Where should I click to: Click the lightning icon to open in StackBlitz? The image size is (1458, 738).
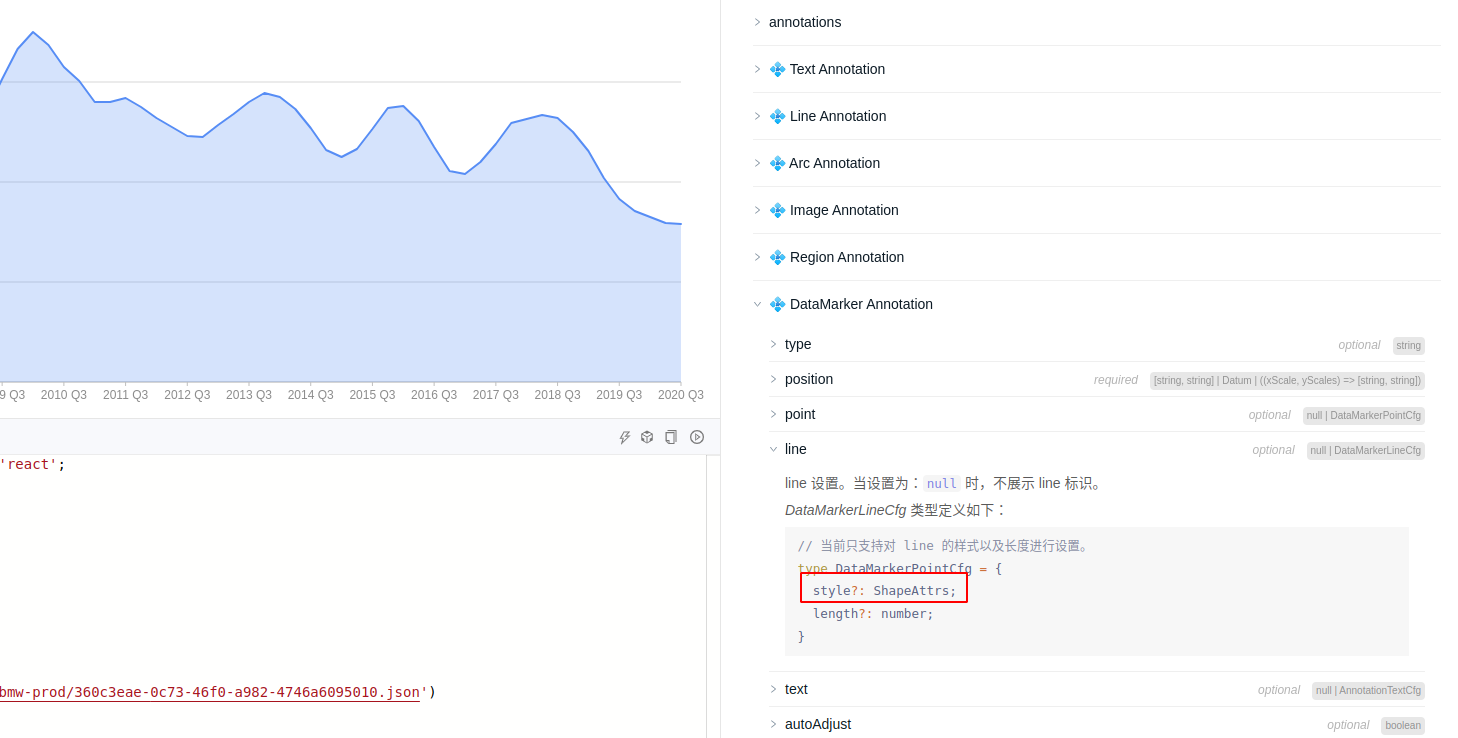point(625,437)
